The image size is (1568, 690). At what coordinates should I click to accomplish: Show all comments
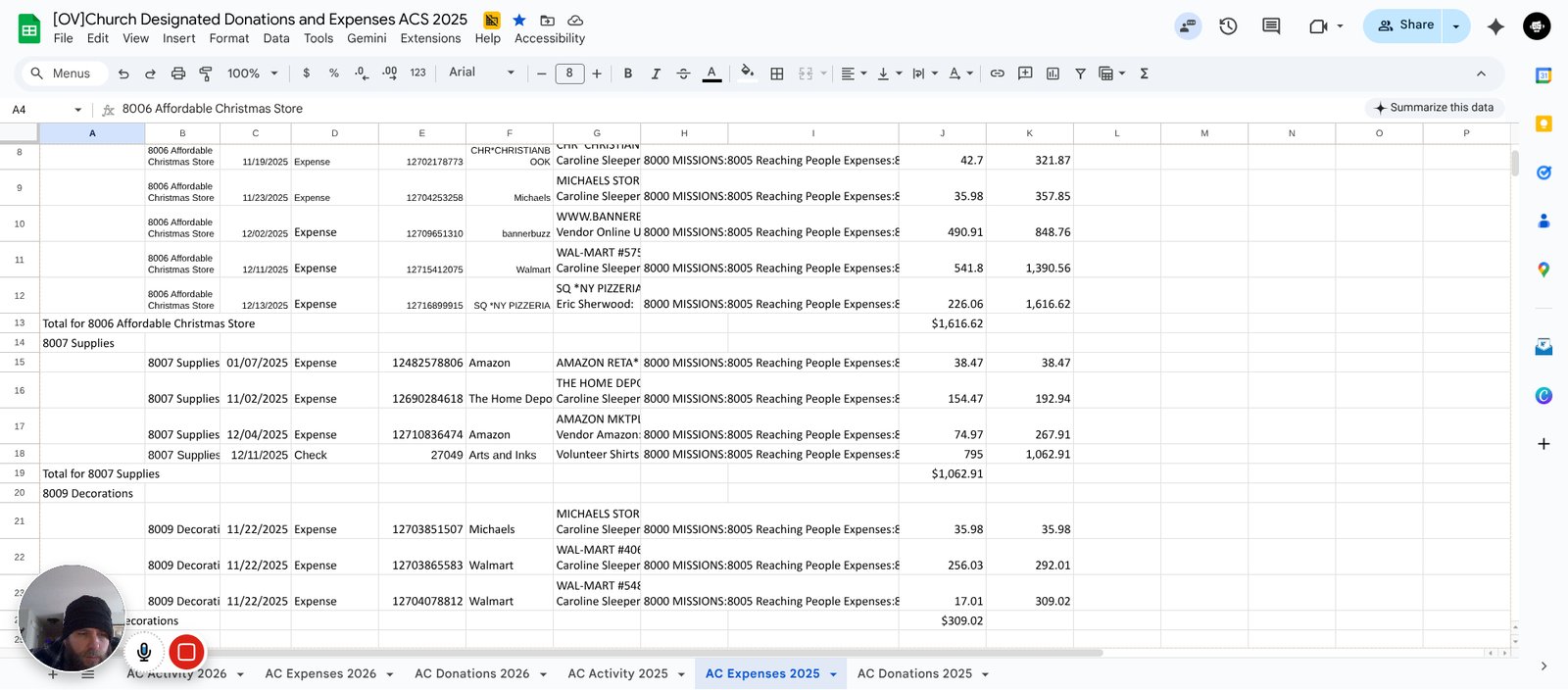tap(1271, 26)
